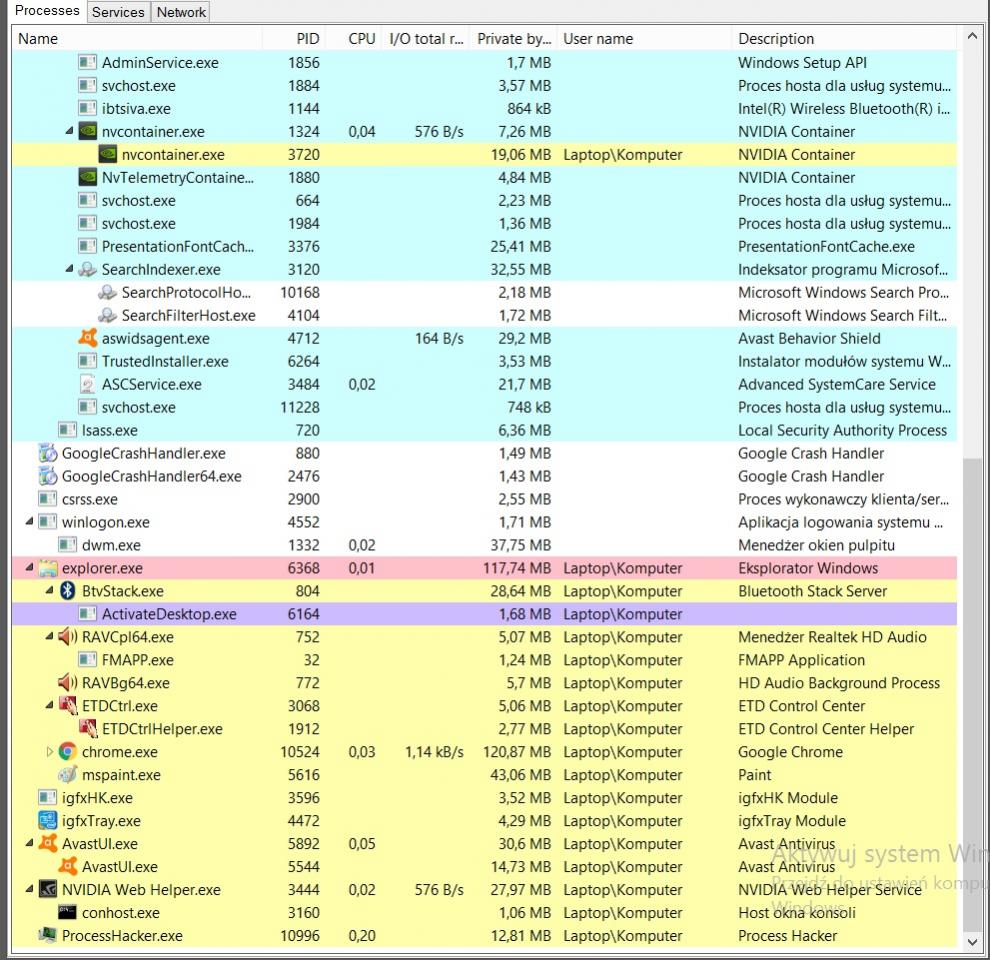Click the Chrome icon beside chrome.exe
This screenshot has width=990, height=960.
tap(68, 752)
